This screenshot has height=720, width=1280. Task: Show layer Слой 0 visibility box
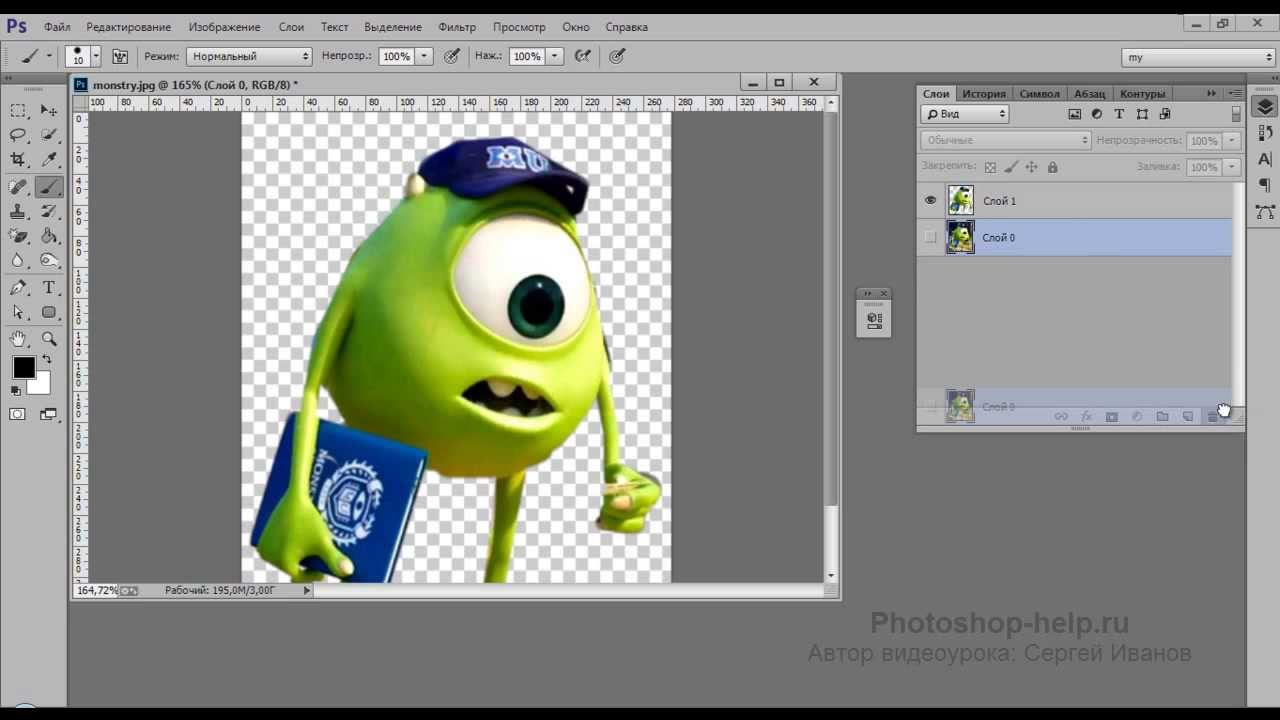(x=931, y=238)
